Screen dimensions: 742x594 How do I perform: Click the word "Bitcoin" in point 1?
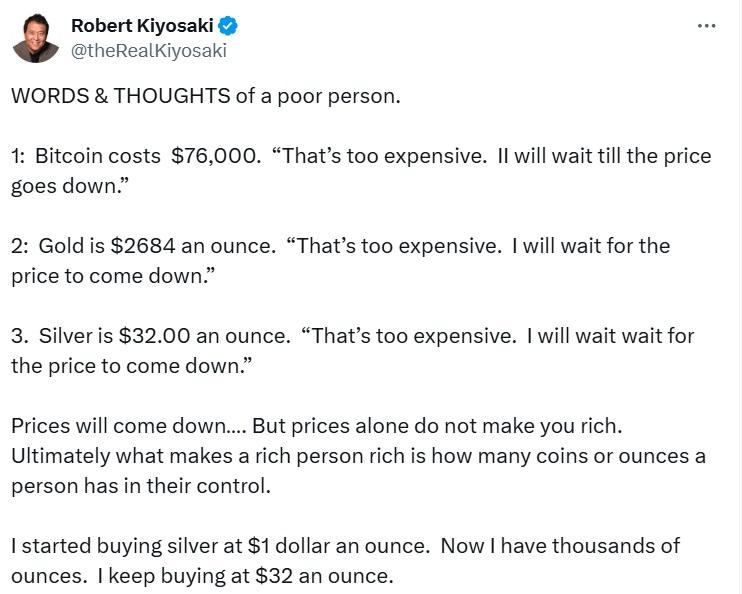click(x=70, y=156)
